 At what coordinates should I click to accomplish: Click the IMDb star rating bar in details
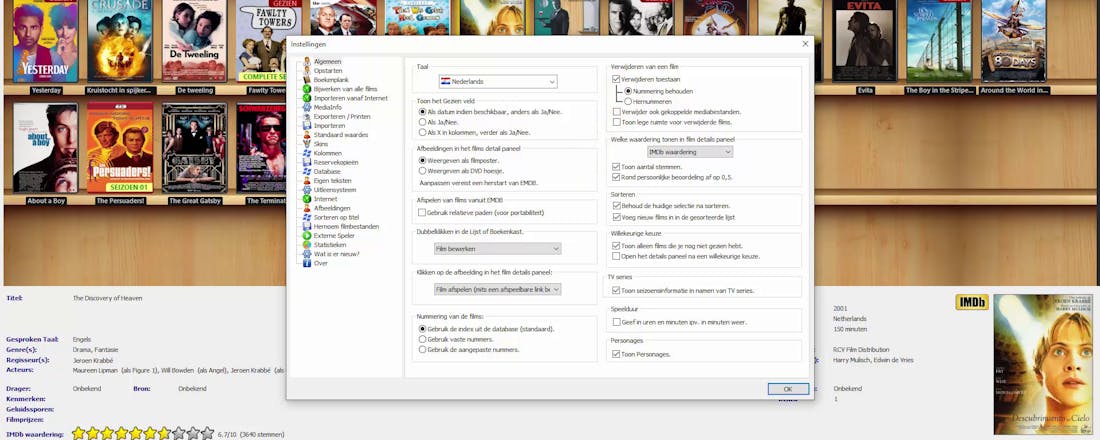143,434
